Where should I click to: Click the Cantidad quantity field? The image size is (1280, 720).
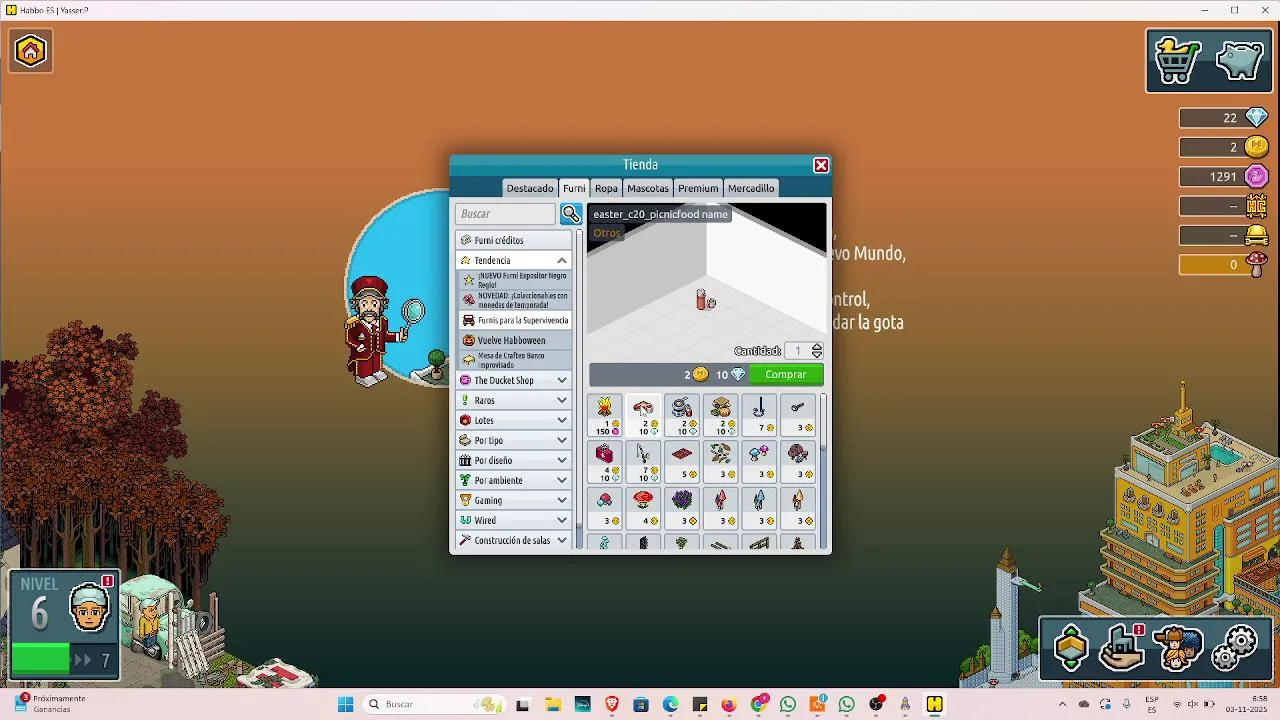pyautogui.click(x=798, y=351)
